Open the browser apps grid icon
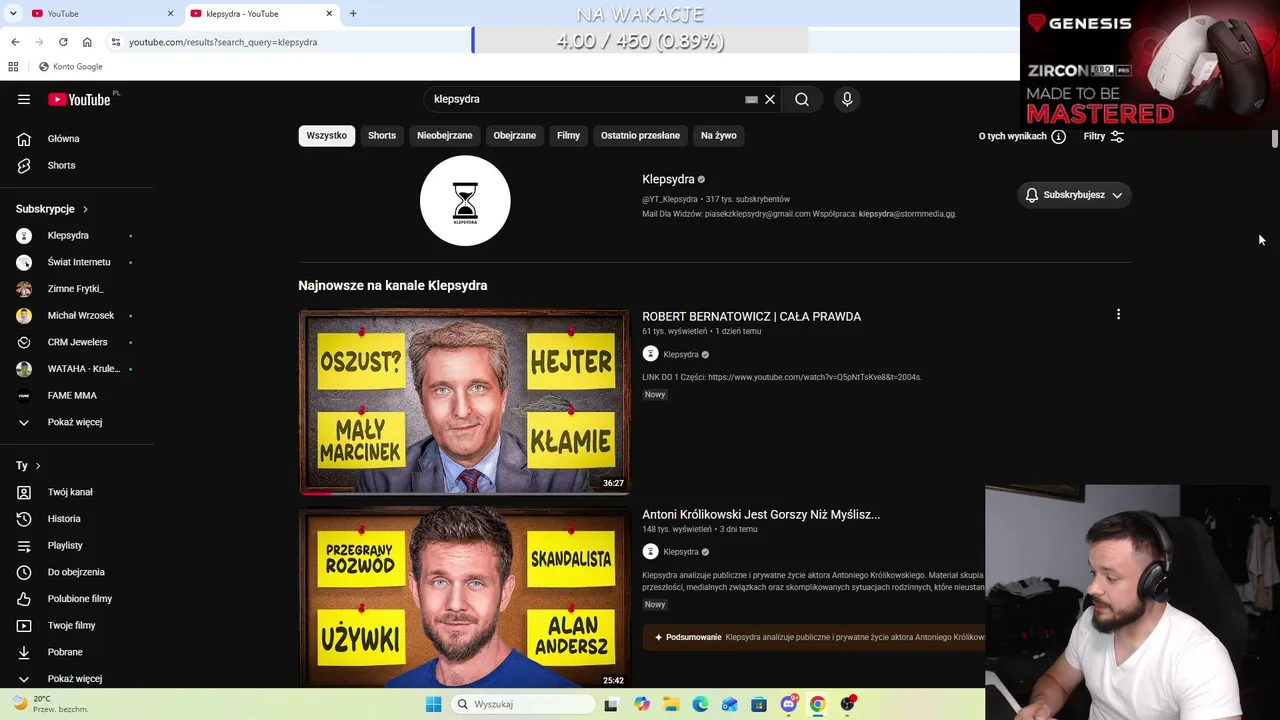 click(13, 67)
